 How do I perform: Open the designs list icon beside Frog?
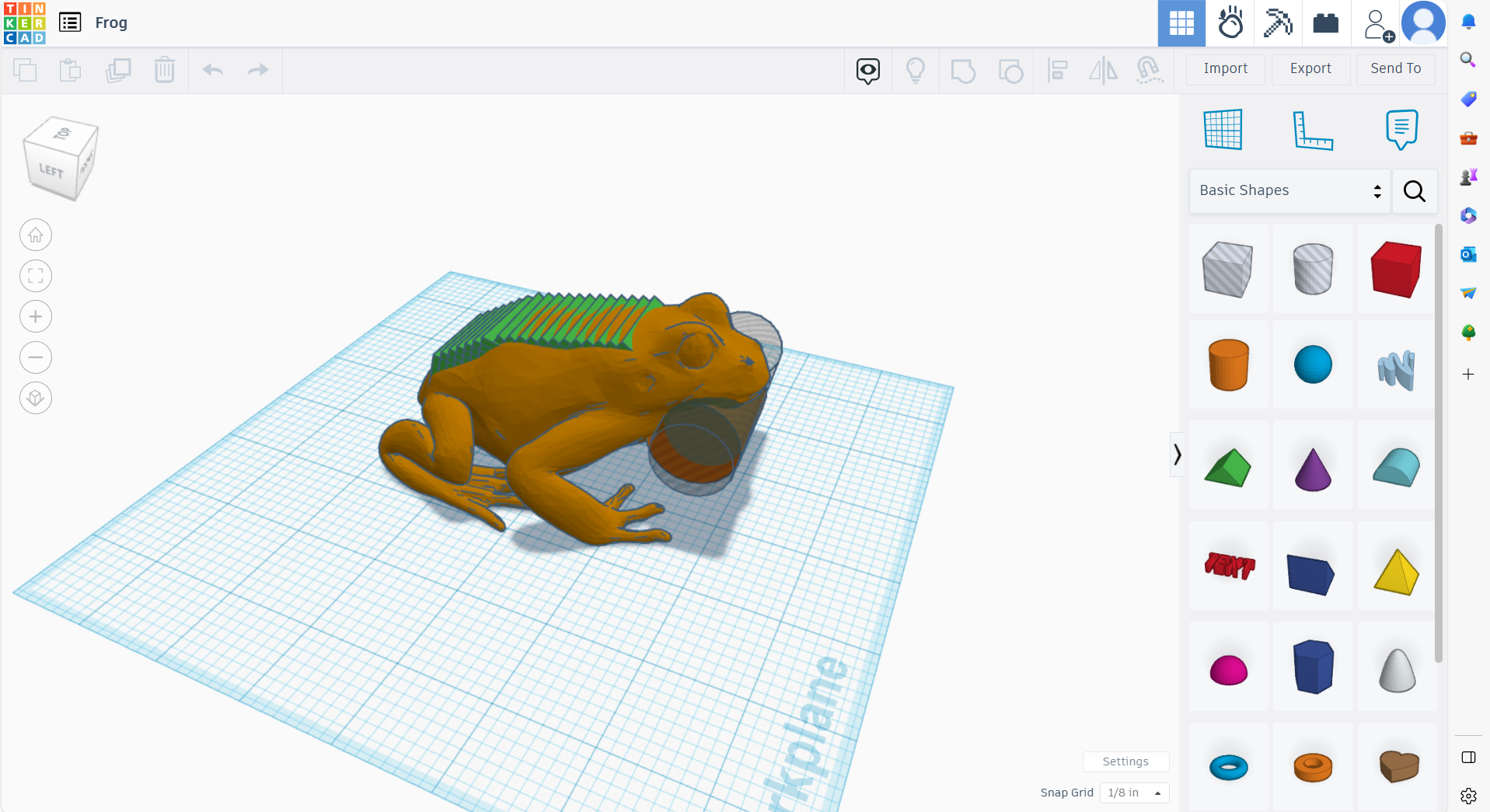(x=70, y=23)
